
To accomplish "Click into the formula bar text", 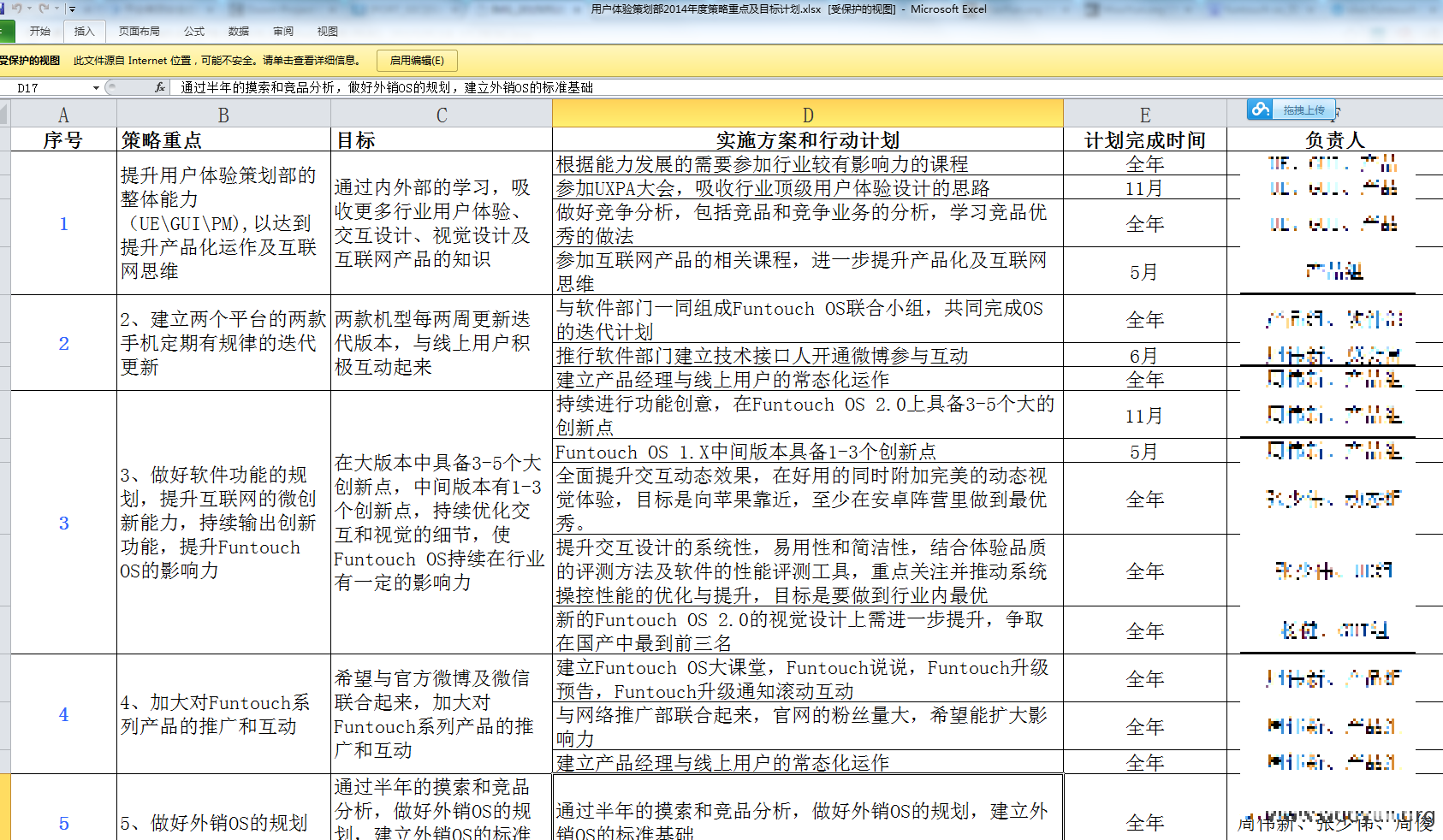I will coord(805,87).
